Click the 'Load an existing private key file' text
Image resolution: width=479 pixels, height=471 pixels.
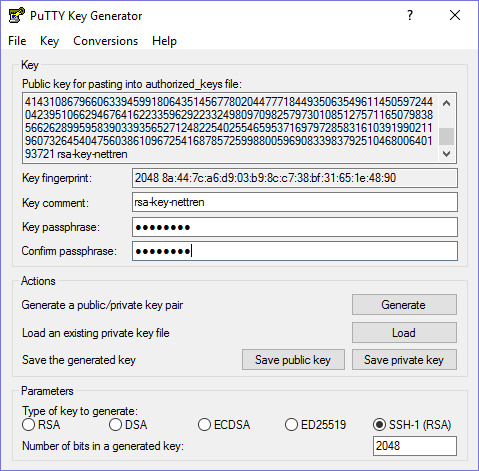click(96, 333)
